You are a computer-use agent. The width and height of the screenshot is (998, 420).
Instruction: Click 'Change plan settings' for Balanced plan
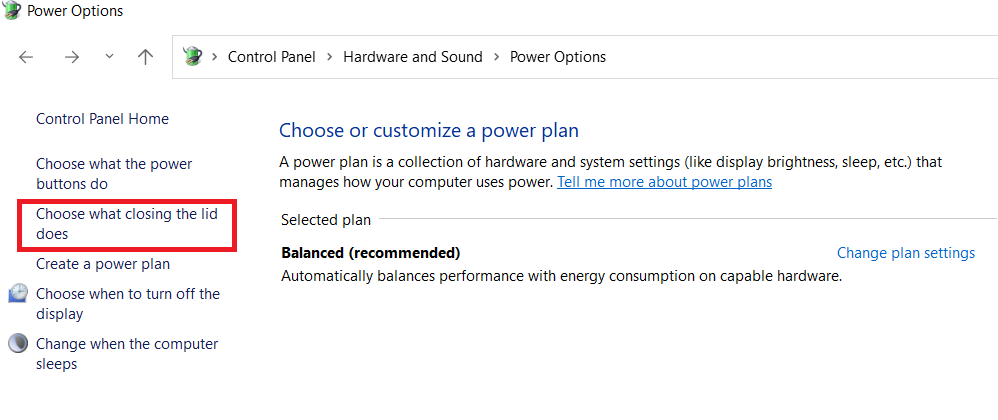click(905, 253)
